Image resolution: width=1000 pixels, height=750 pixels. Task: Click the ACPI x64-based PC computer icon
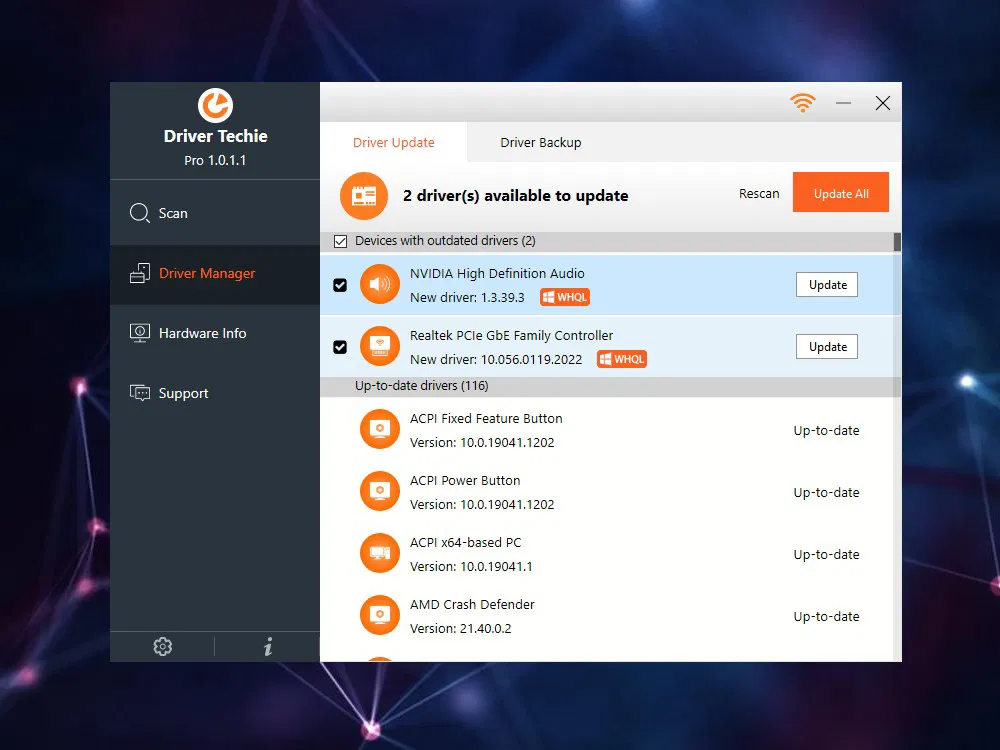[379, 553]
